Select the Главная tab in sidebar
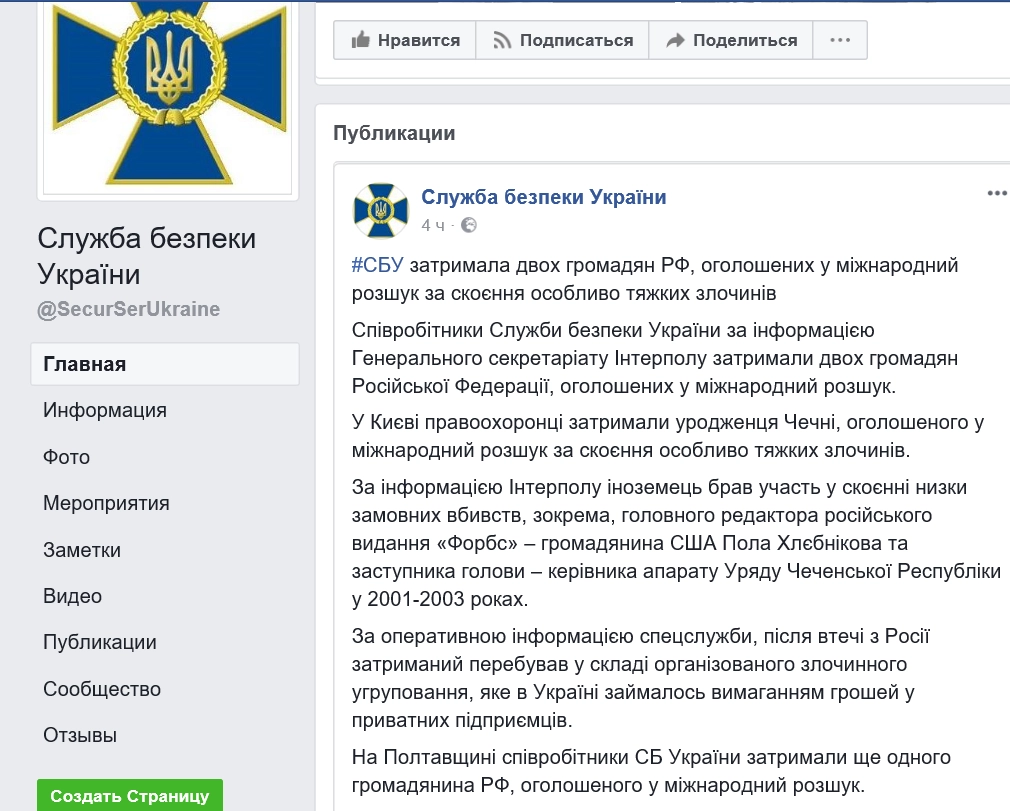Screen dimensions: 1010x811 85,364
